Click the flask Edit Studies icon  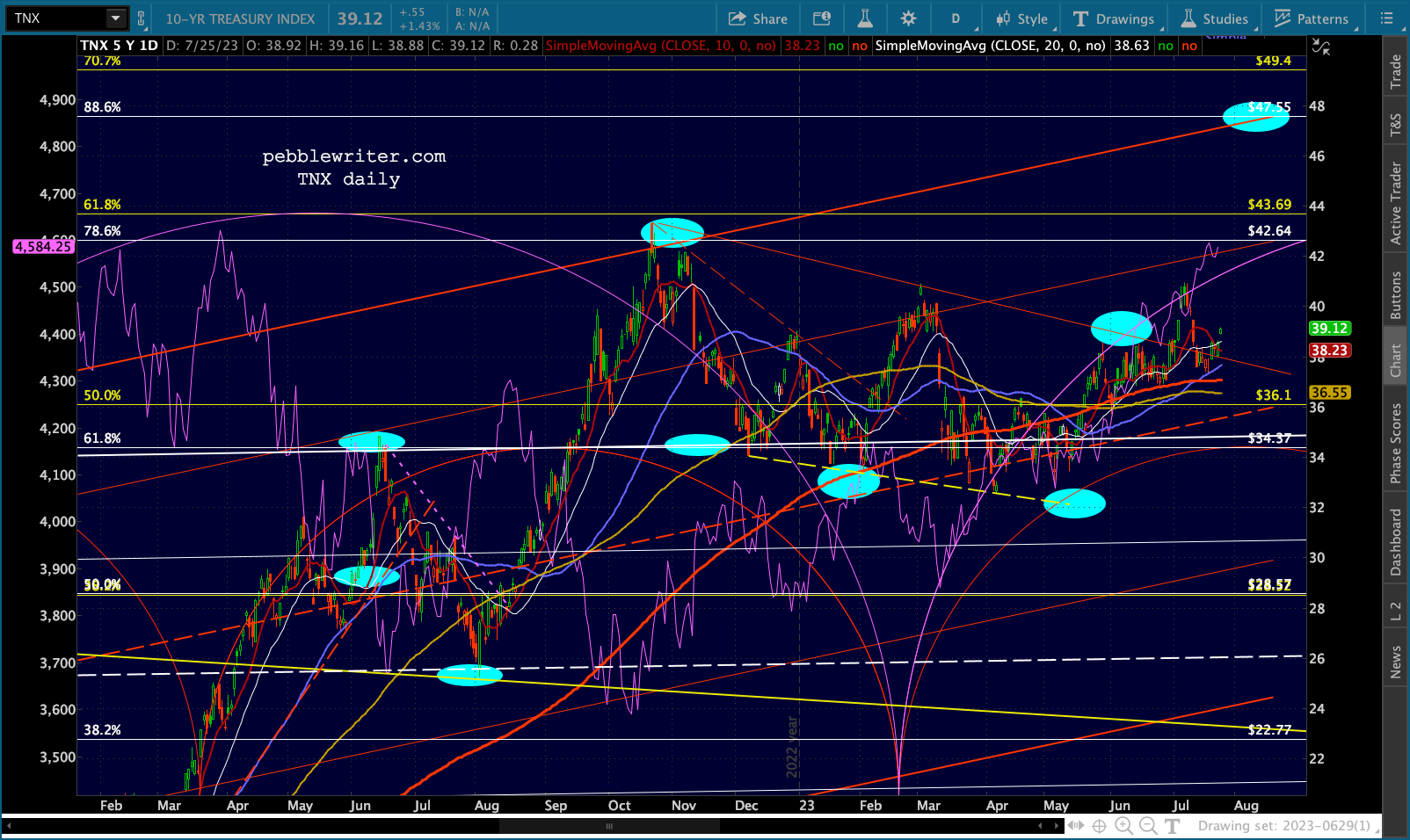(865, 18)
